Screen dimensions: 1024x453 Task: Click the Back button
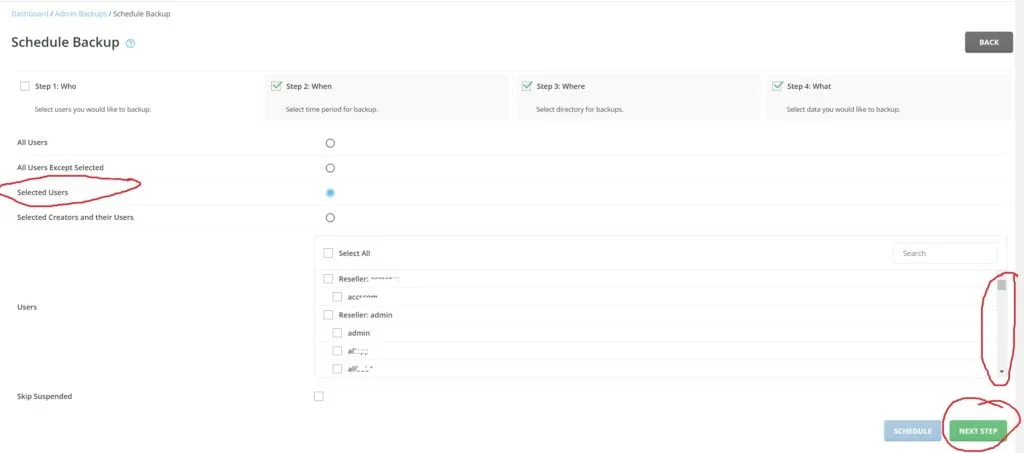(988, 42)
